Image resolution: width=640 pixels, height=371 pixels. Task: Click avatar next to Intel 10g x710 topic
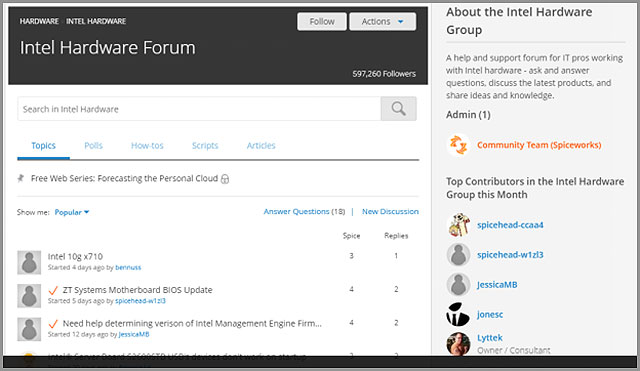coord(29,262)
